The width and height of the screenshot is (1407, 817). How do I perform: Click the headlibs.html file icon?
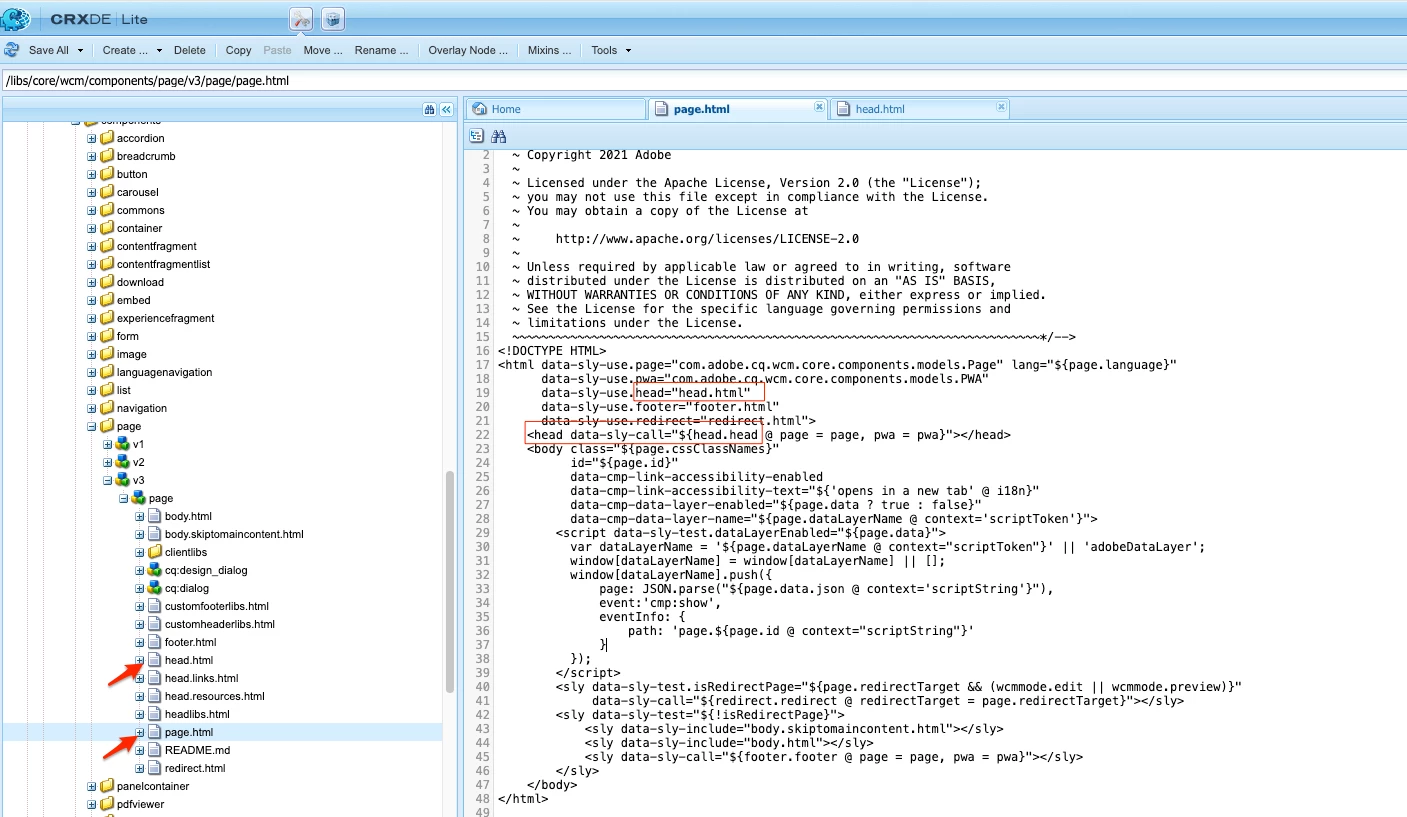click(x=155, y=714)
